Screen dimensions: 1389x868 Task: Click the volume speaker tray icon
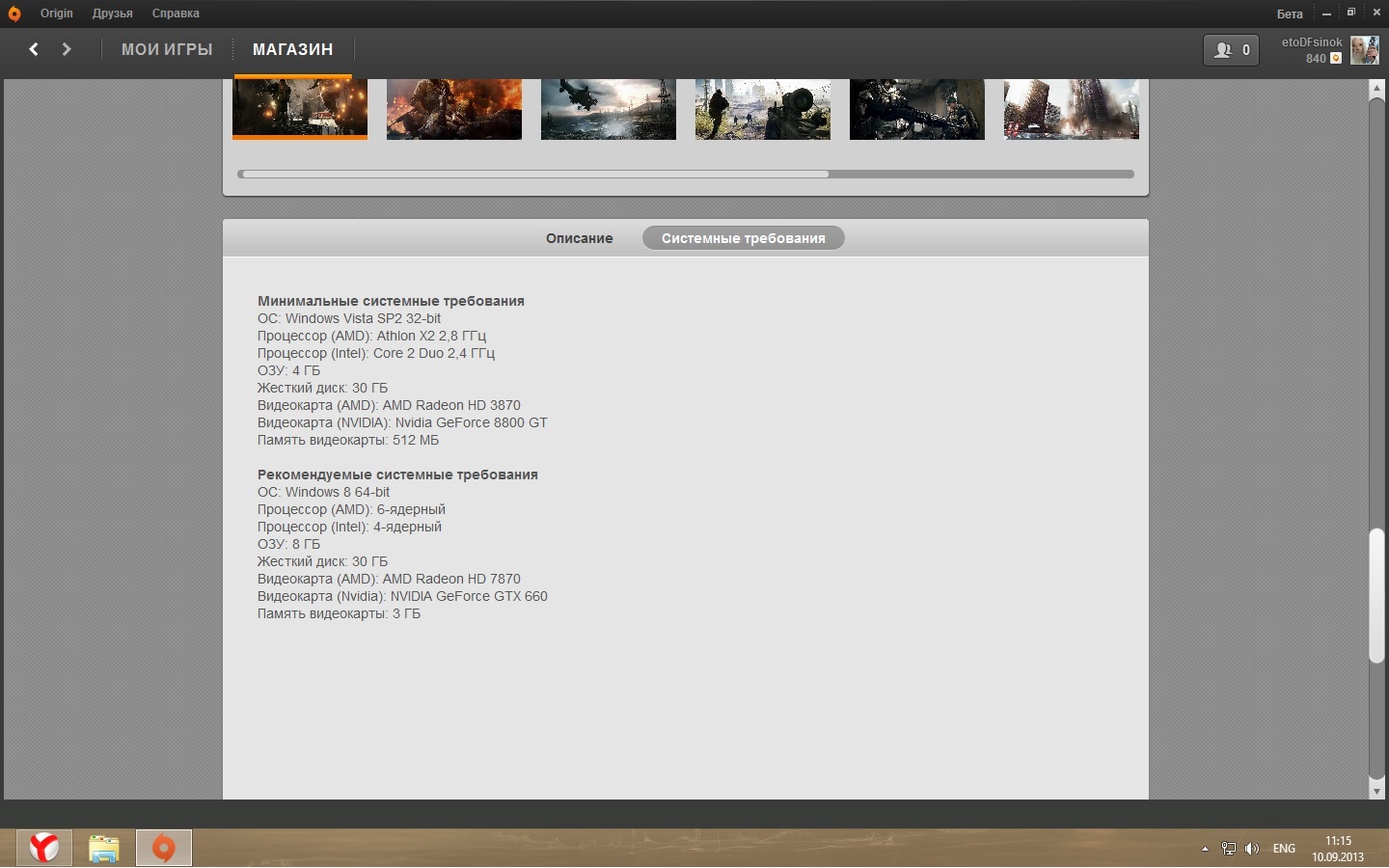click(x=1252, y=849)
